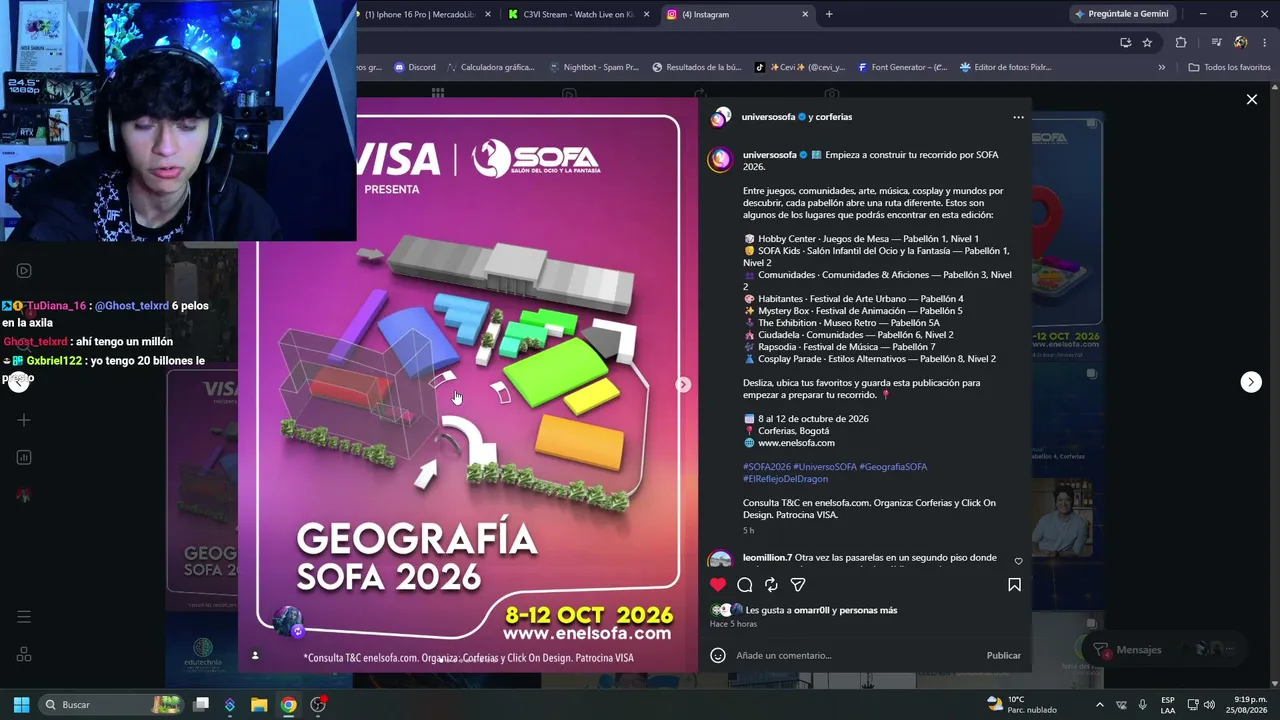Bookmark this page with the star icon
This screenshot has height=720, width=1280.
tap(1147, 42)
